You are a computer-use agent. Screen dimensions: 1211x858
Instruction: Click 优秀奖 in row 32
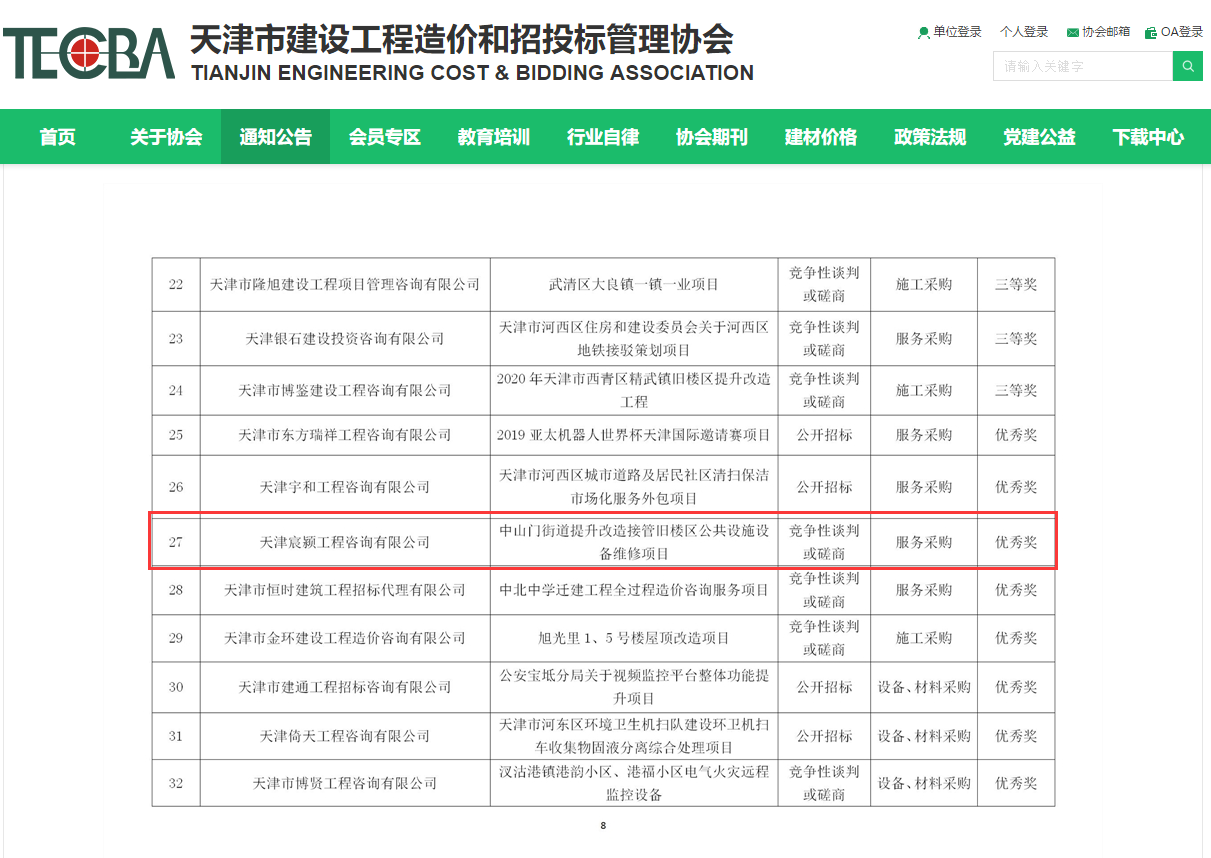1016,783
